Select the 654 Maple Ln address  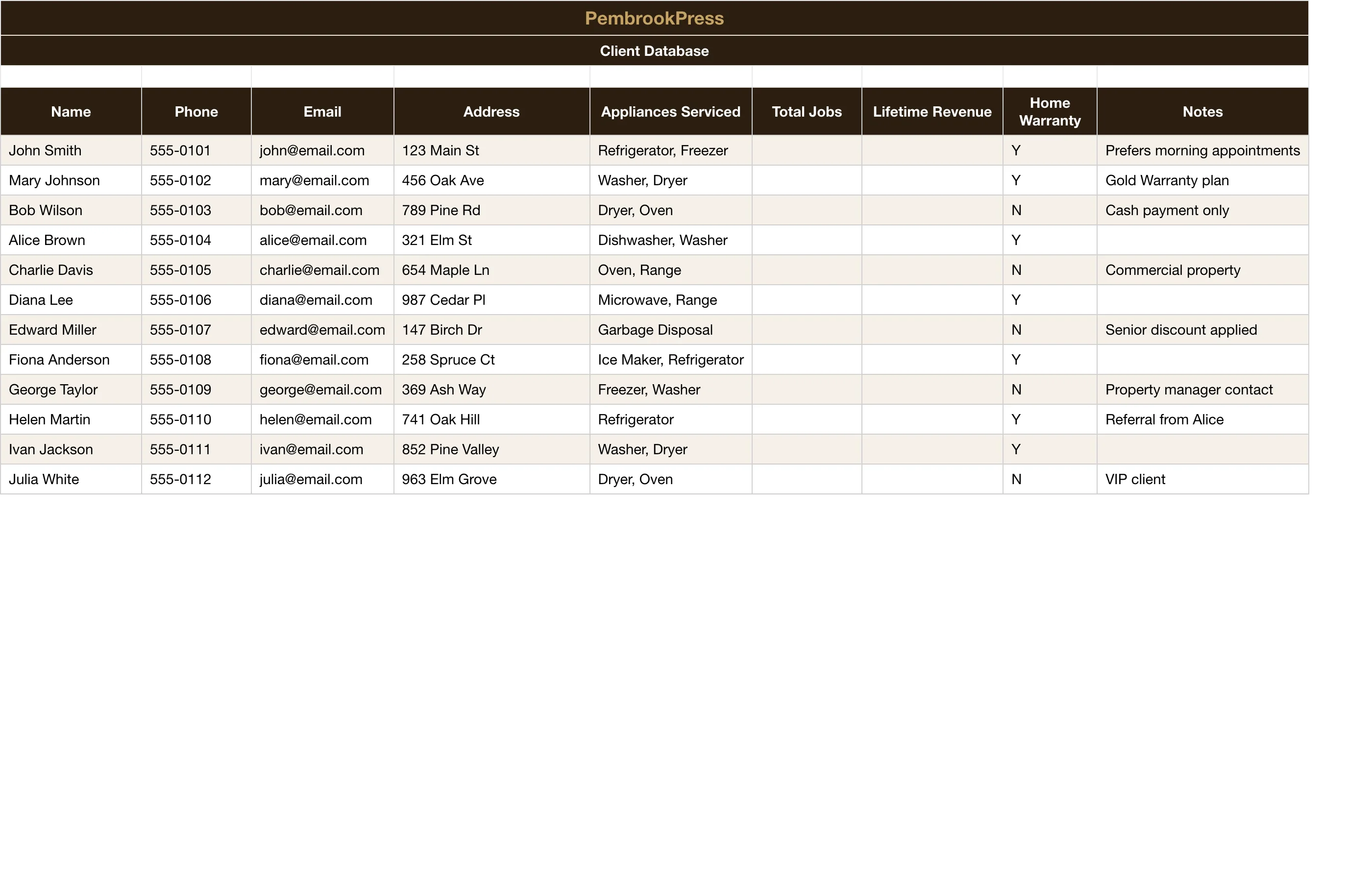[x=492, y=270]
